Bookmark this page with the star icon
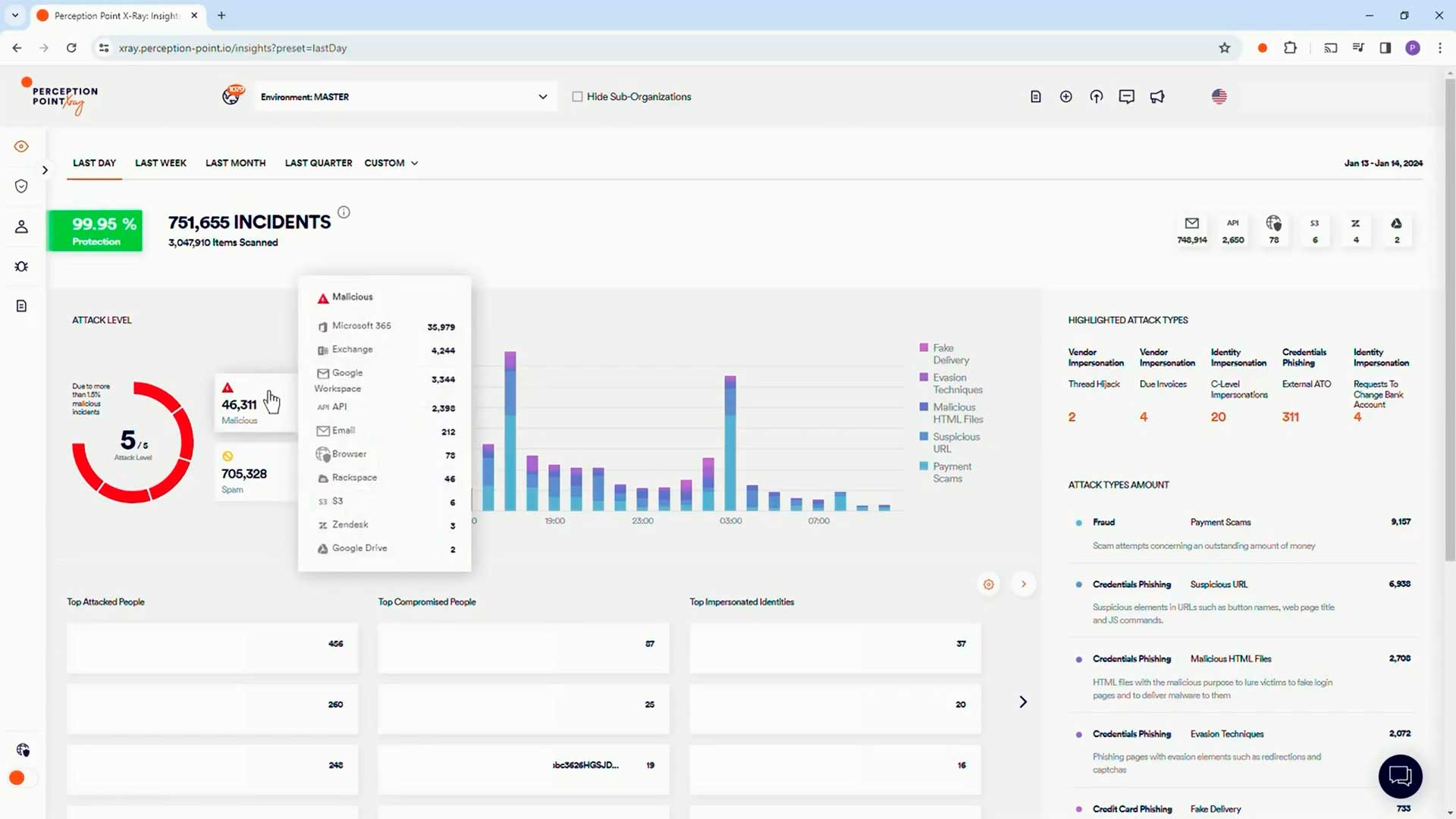The width and height of the screenshot is (1456, 819). [x=1225, y=48]
